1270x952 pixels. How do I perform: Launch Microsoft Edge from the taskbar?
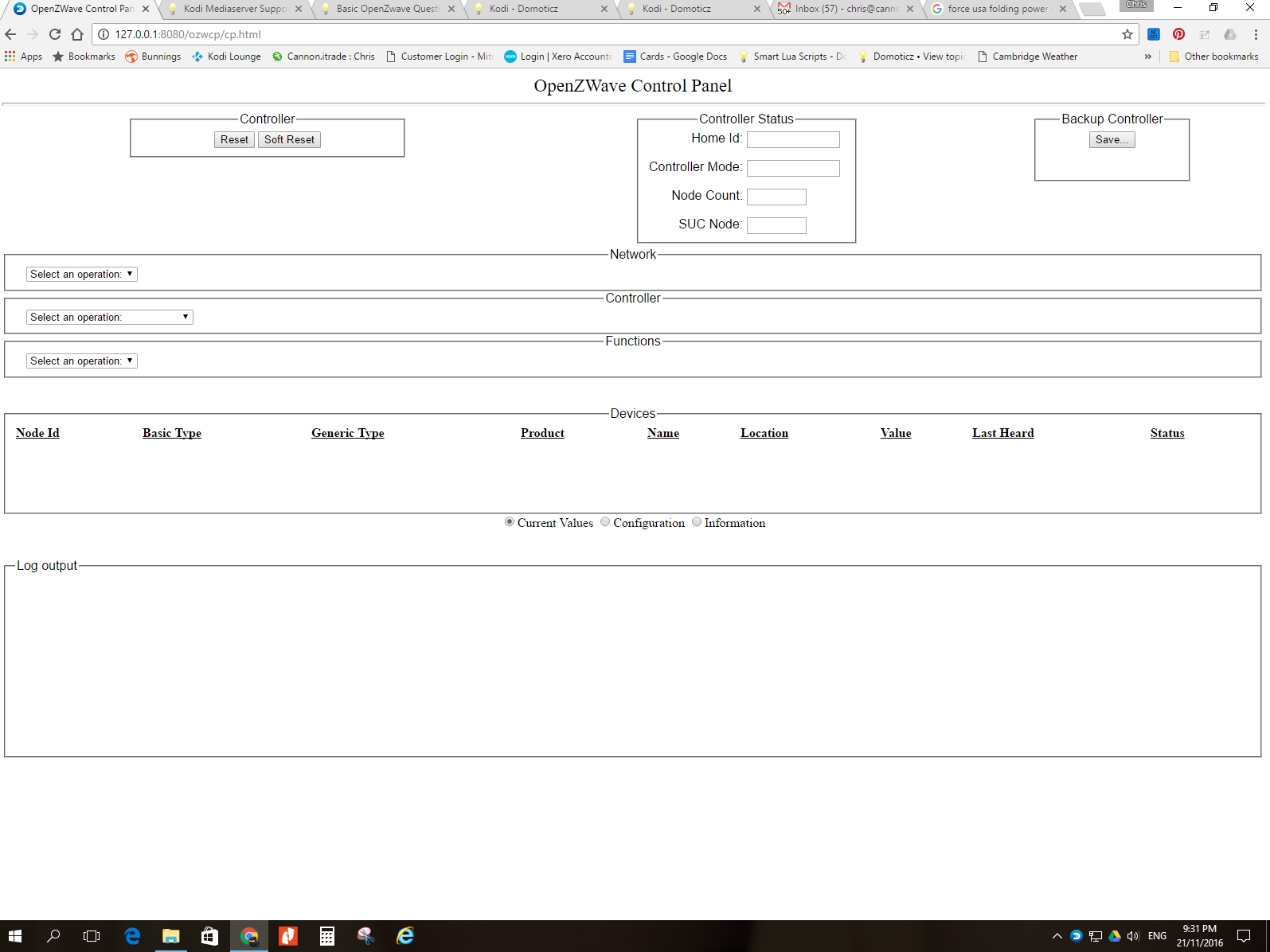pyautogui.click(x=132, y=936)
